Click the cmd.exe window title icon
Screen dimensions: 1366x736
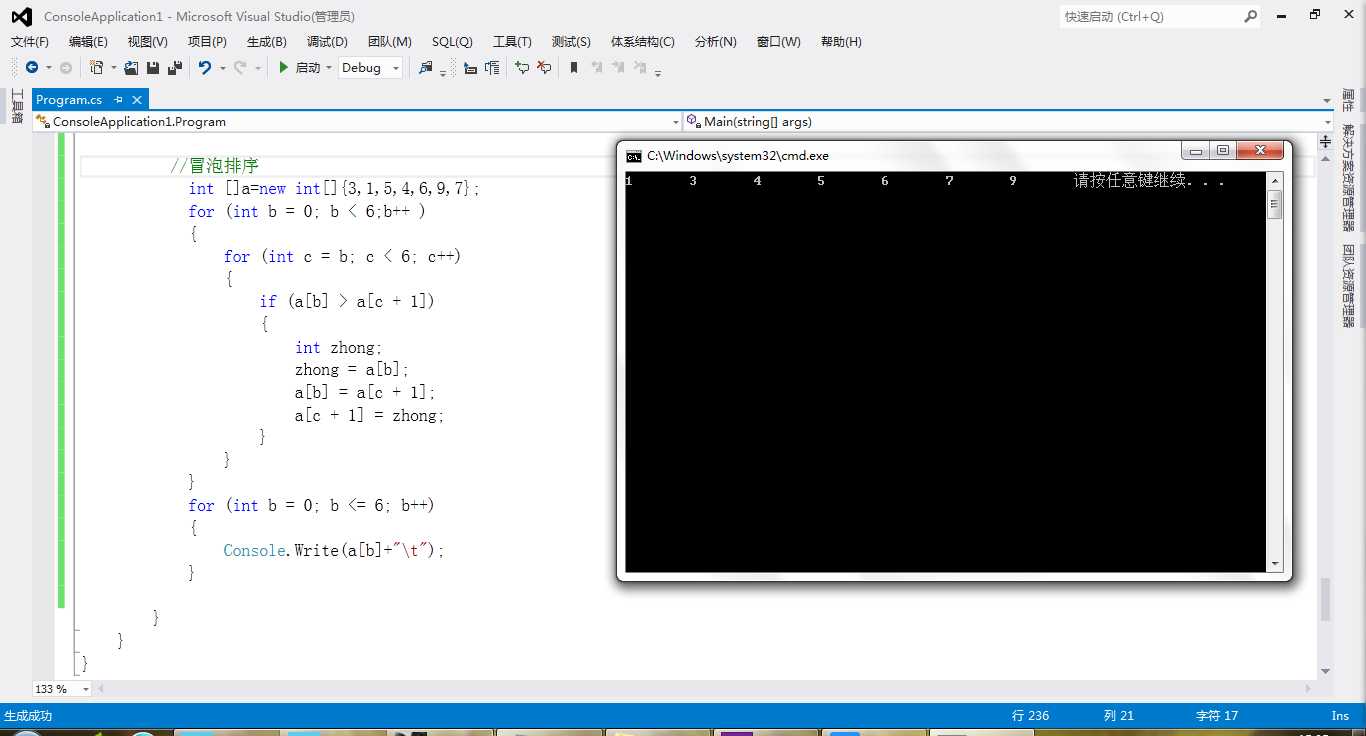pyautogui.click(x=634, y=156)
